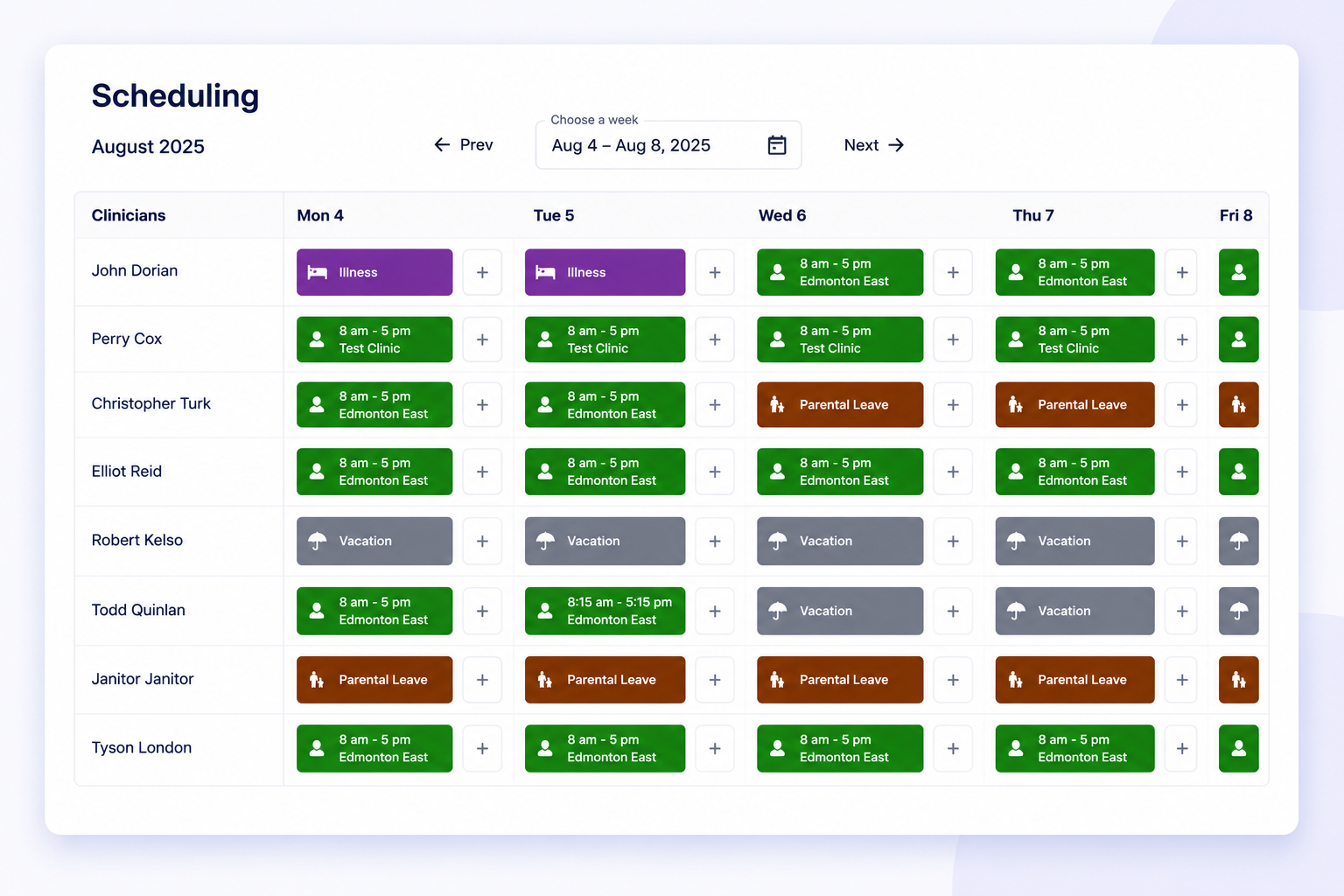Viewport: 1344px width, 896px height.
Task: Add shift for Elliot Reid on Monday
Action: pos(482,472)
